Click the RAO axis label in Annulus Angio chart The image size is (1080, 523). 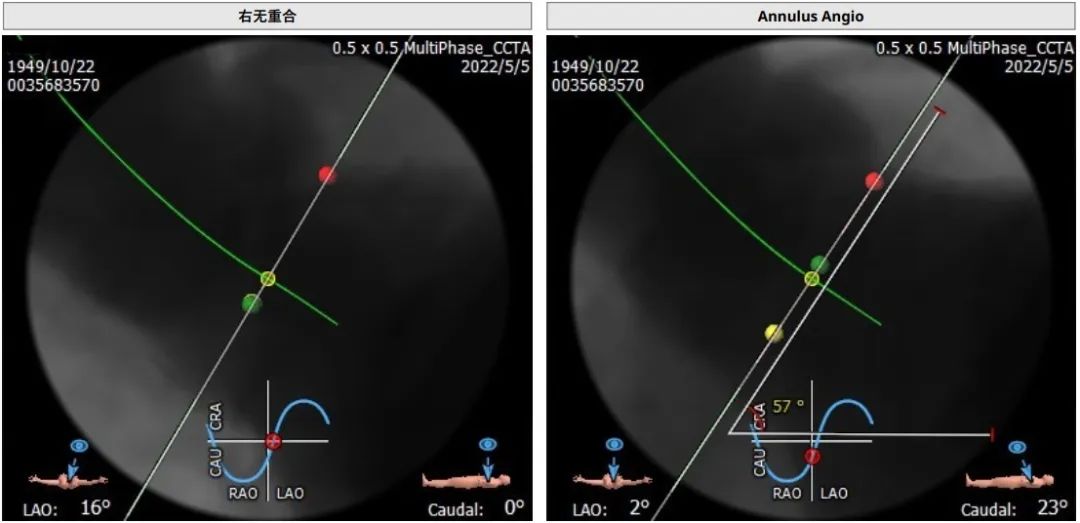(788, 493)
